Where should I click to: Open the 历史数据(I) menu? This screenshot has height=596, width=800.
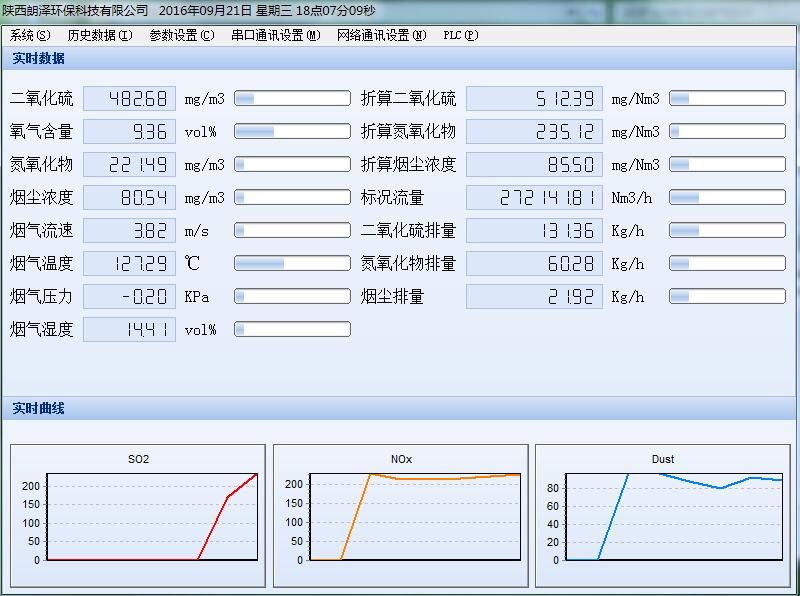click(100, 35)
